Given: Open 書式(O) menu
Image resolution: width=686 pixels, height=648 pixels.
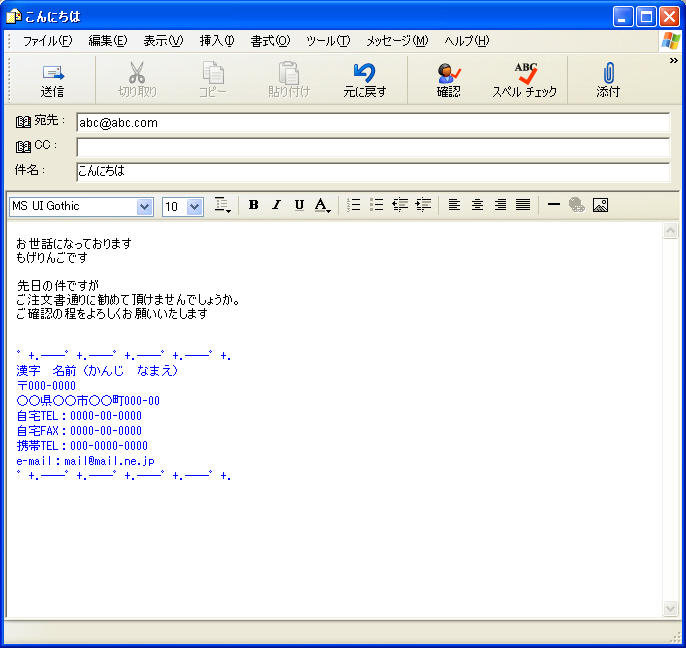Looking at the screenshot, I should pyautogui.click(x=270, y=41).
